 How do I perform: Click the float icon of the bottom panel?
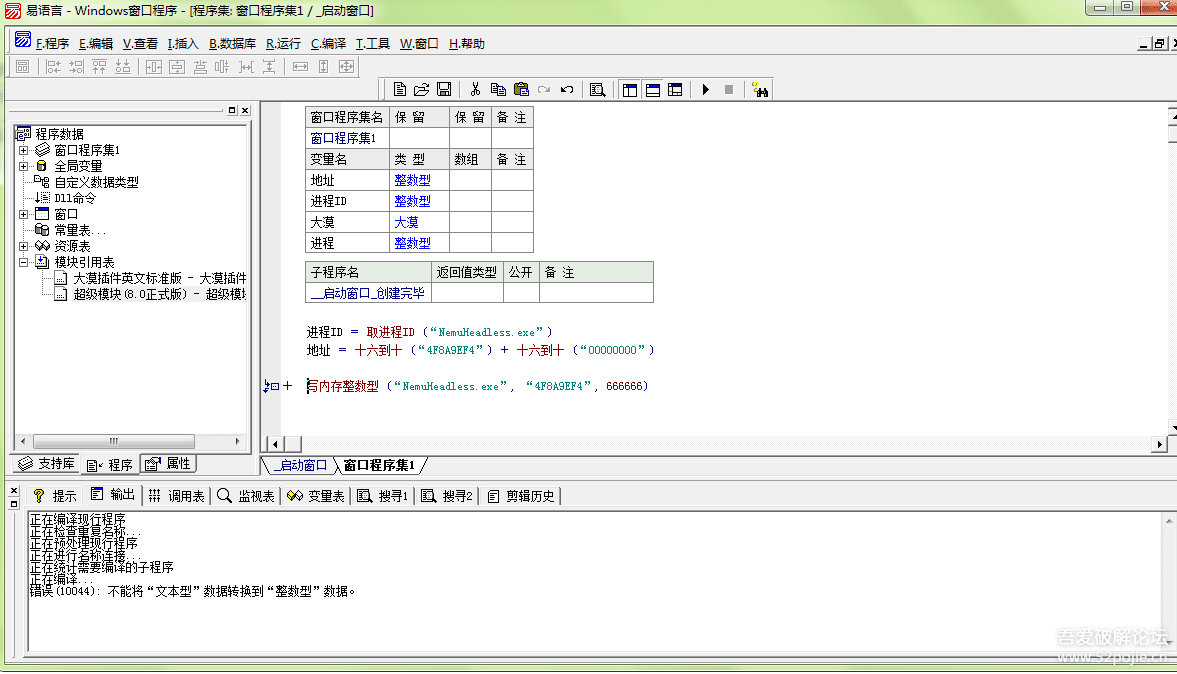14,504
